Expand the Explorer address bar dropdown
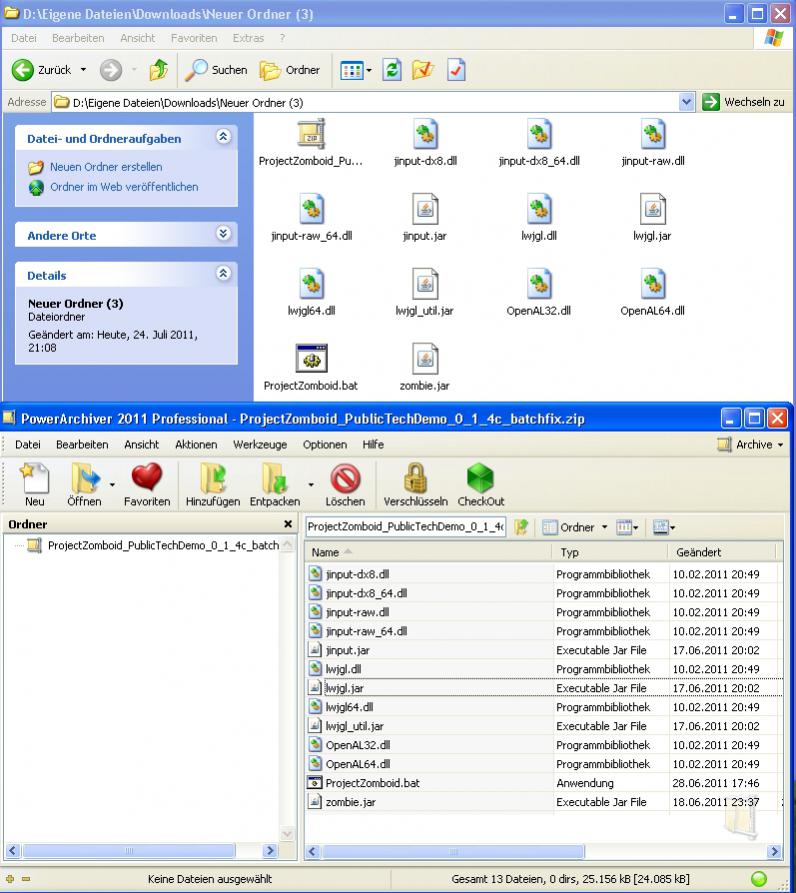The height and width of the screenshot is (893, 796). pyautogui.click(x=686, y=103)
